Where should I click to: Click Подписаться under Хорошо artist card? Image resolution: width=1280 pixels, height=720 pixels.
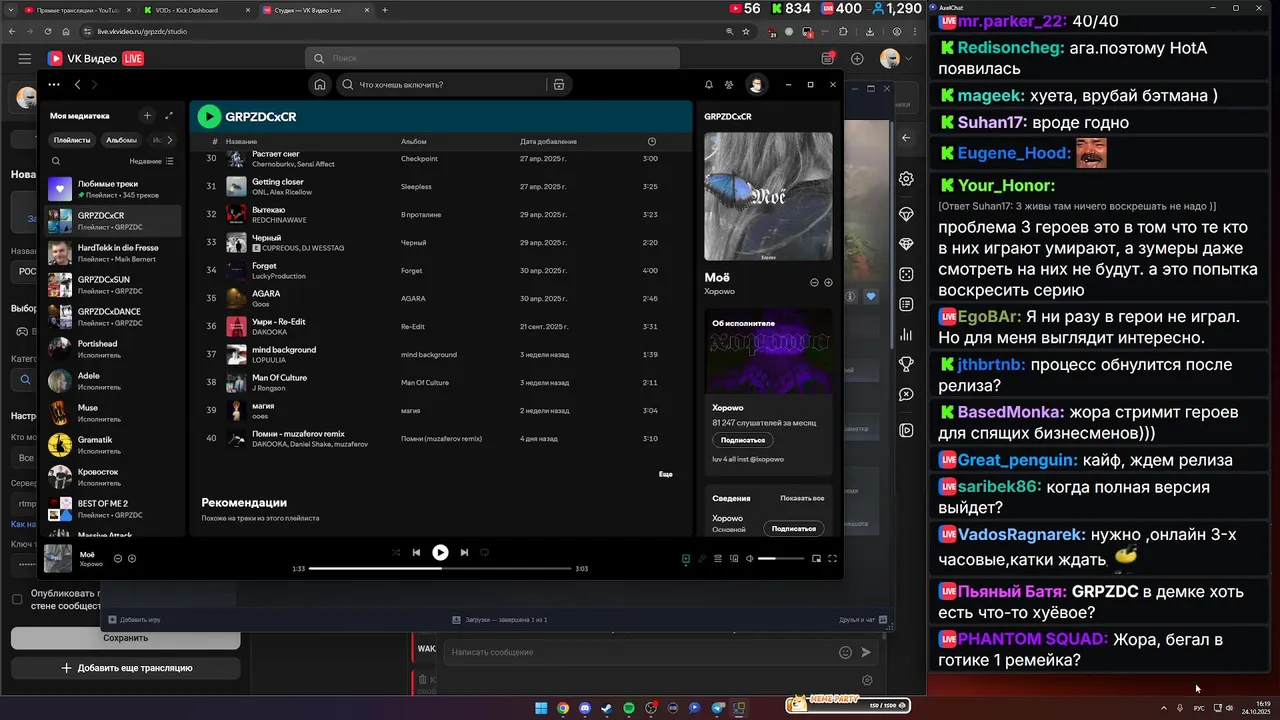(x=743, y=440)
